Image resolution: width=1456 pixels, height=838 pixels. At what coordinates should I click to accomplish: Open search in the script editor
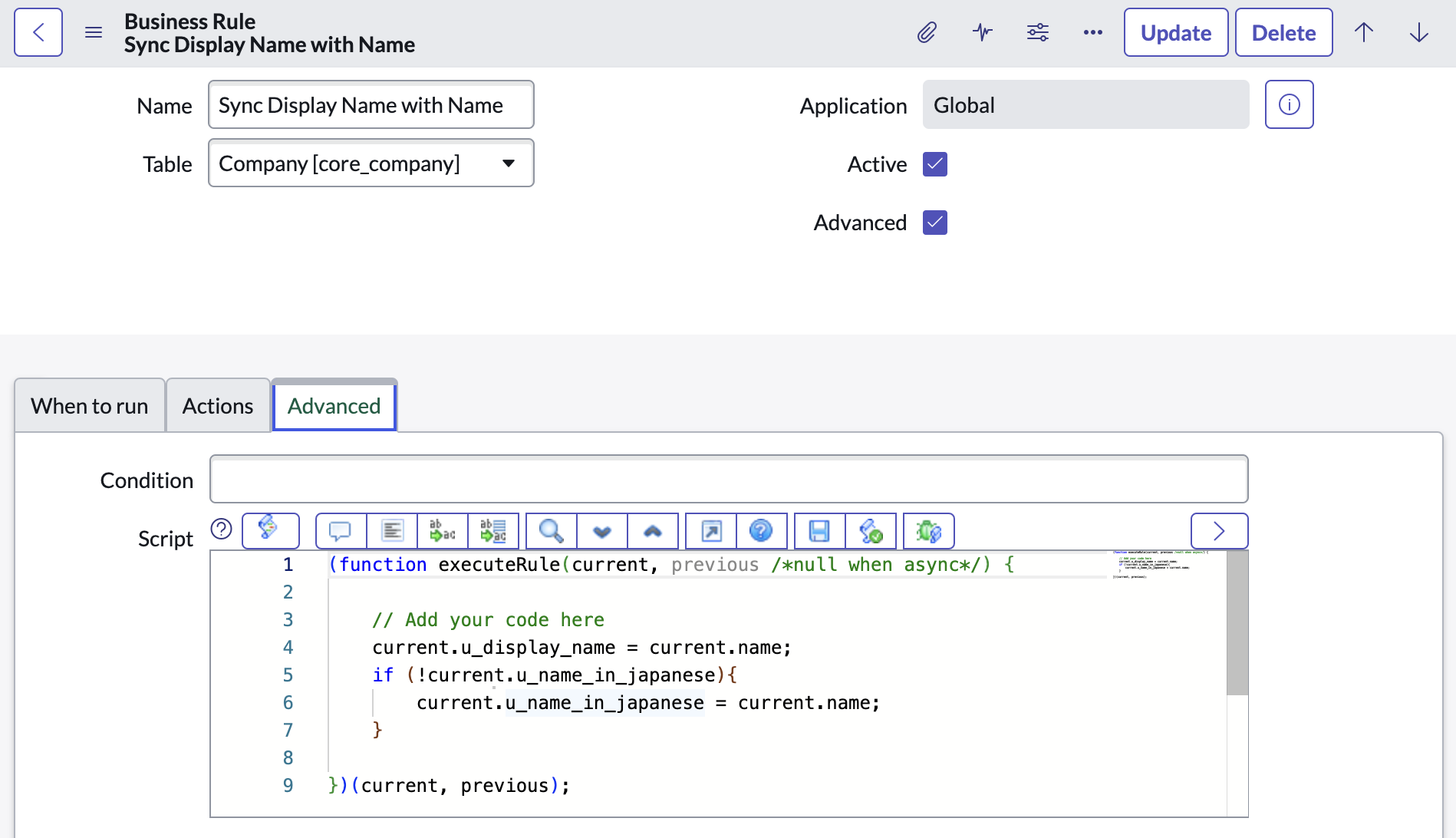(x=550, y=530)
